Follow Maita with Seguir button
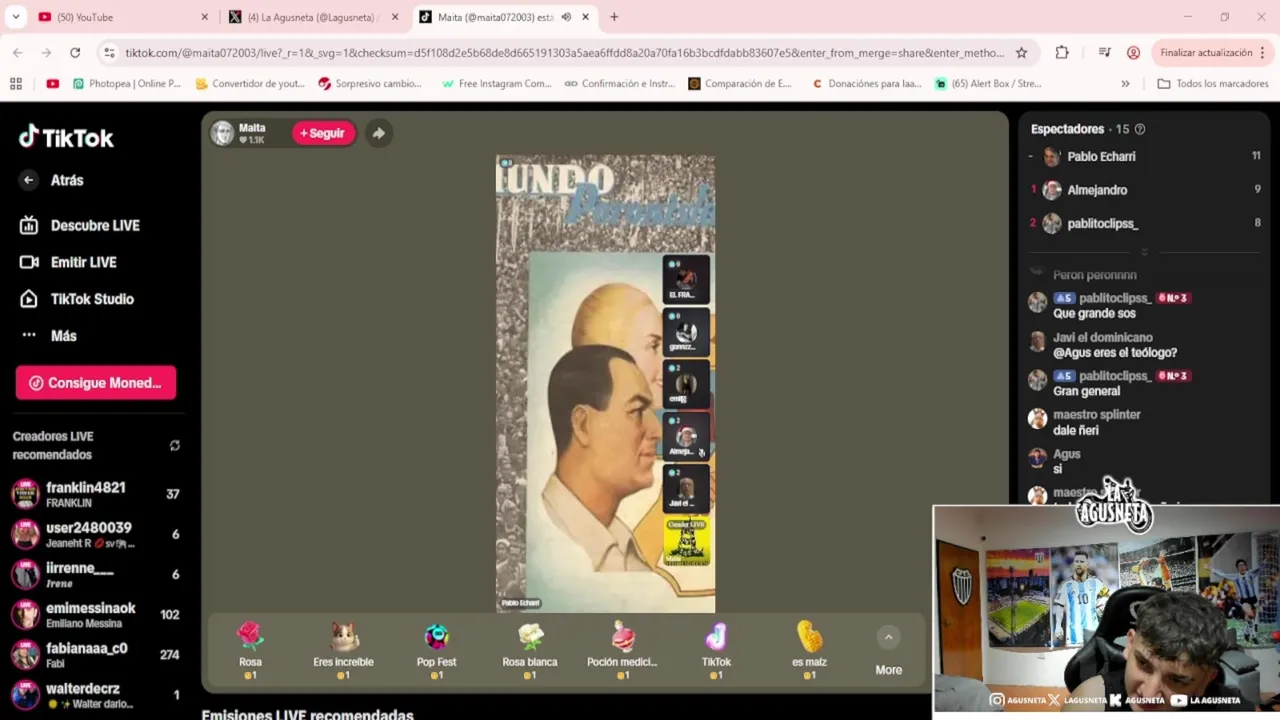This screenshot has width=1280, height=720. tap(323, 133)
